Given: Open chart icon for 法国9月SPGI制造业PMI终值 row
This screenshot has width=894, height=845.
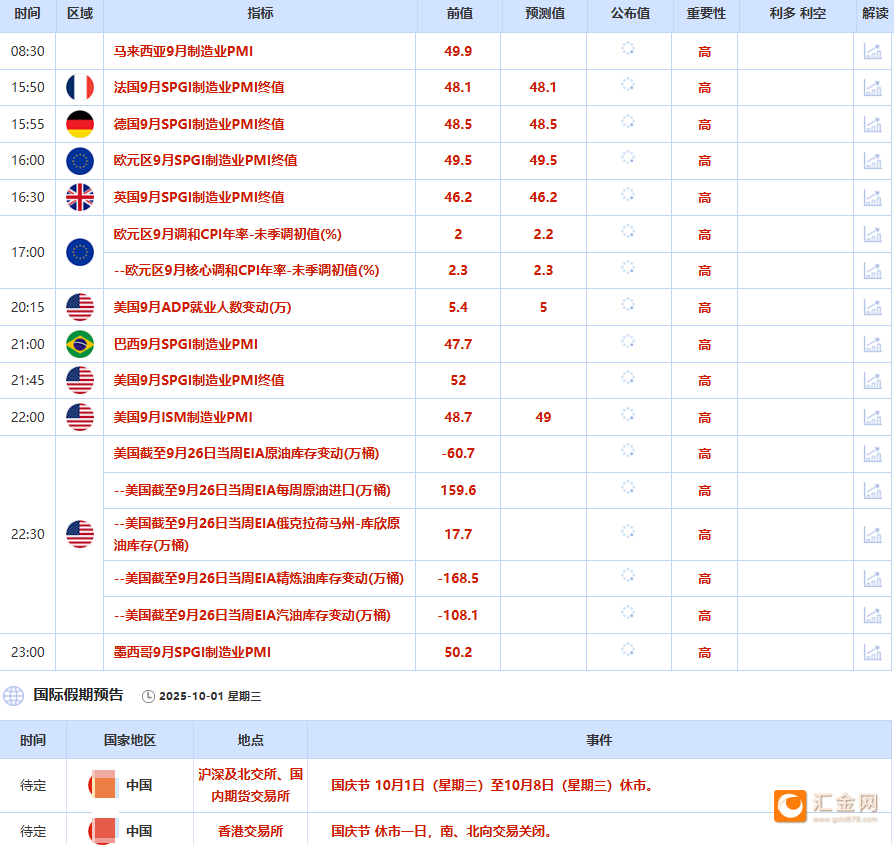Looking at the screenshot, I should [x=872, y=88].
